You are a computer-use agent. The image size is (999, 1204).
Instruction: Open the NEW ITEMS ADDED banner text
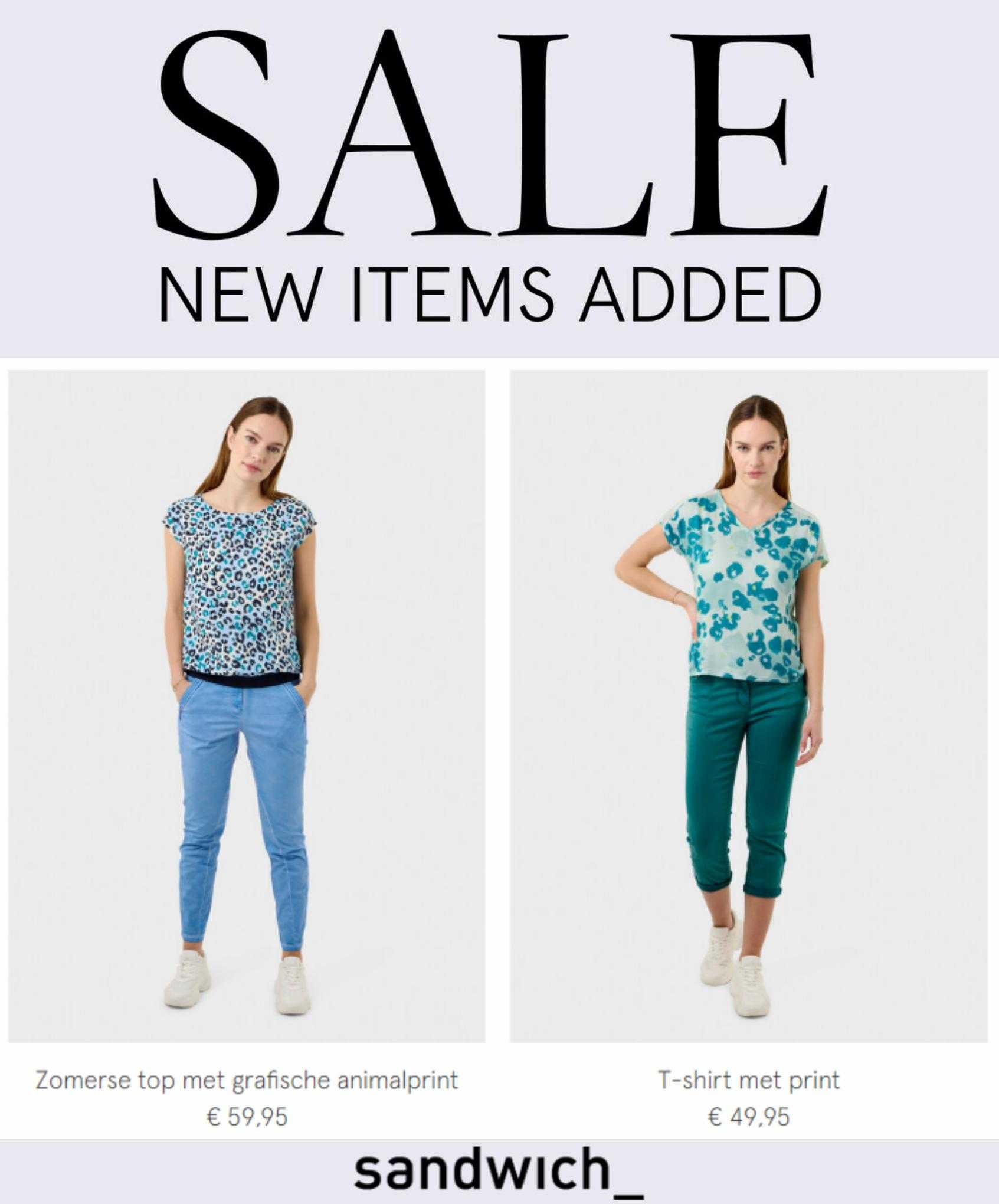tap(490, 295)
